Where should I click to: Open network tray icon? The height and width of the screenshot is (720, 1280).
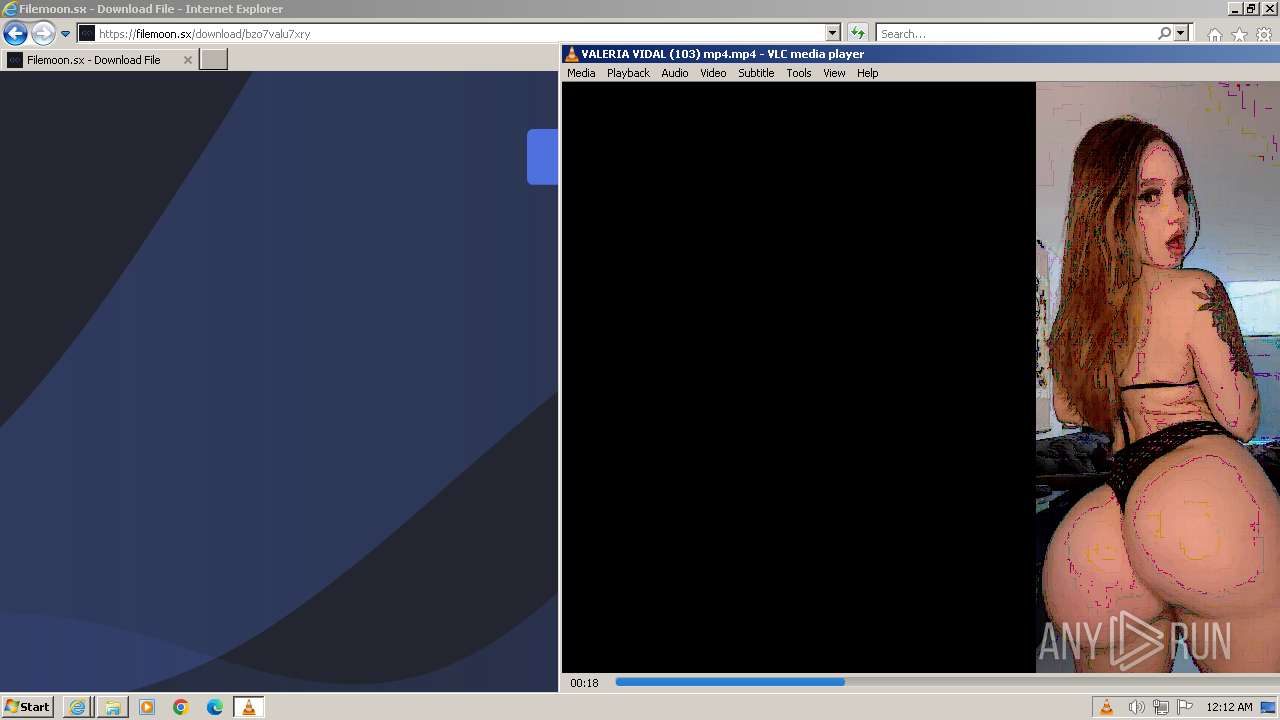(x=1161, y=707)
